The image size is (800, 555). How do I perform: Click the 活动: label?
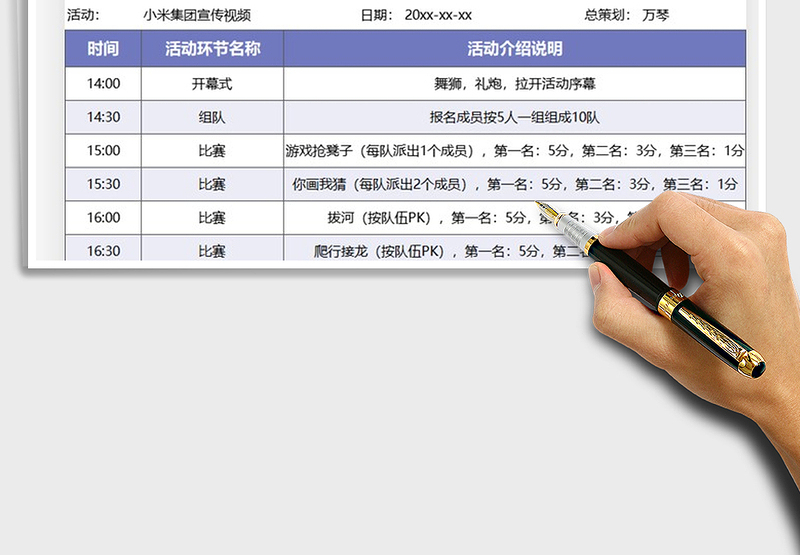coord(83,15)
